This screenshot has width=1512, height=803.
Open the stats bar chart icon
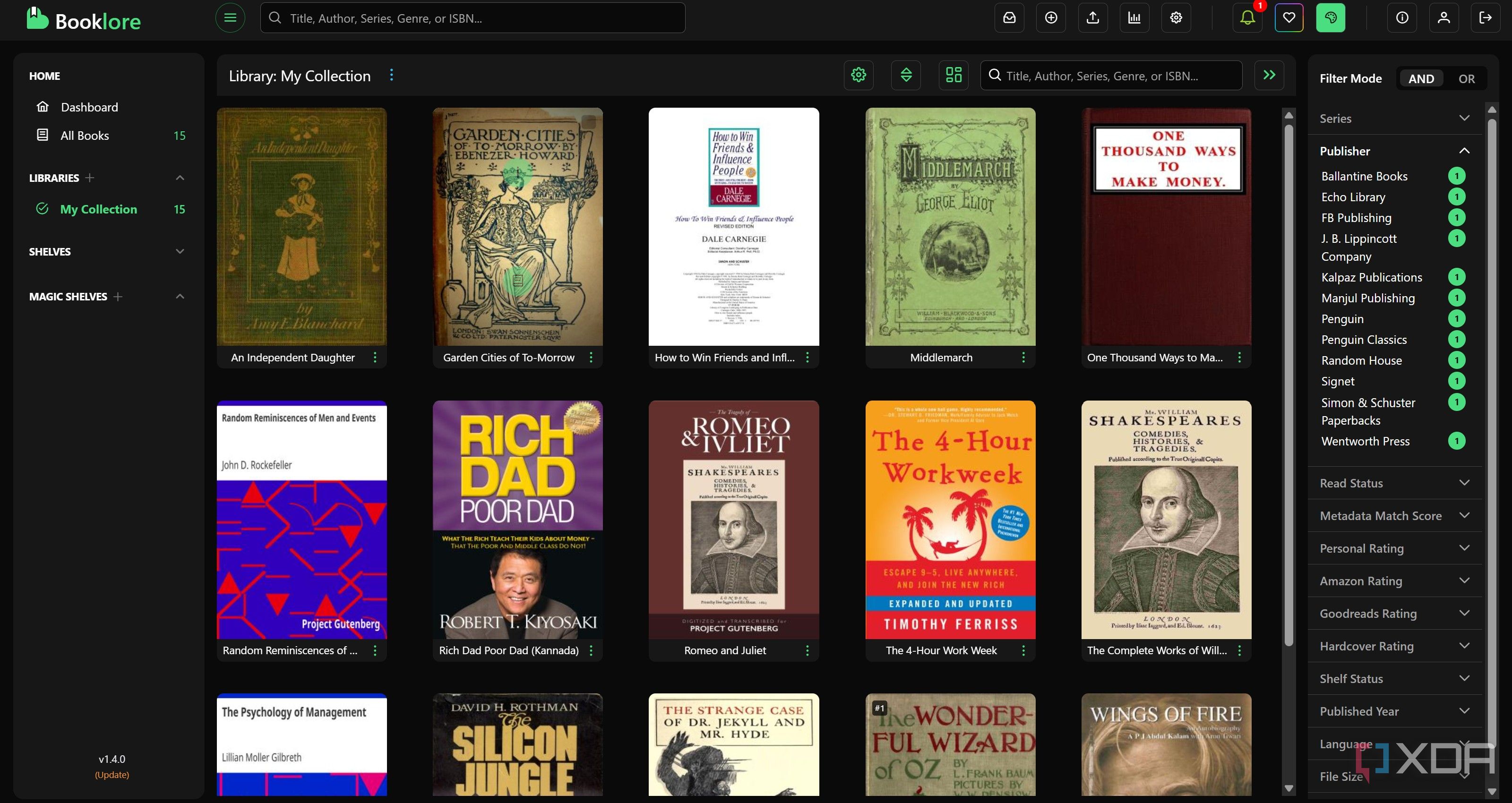click(x=1134, y=17)
